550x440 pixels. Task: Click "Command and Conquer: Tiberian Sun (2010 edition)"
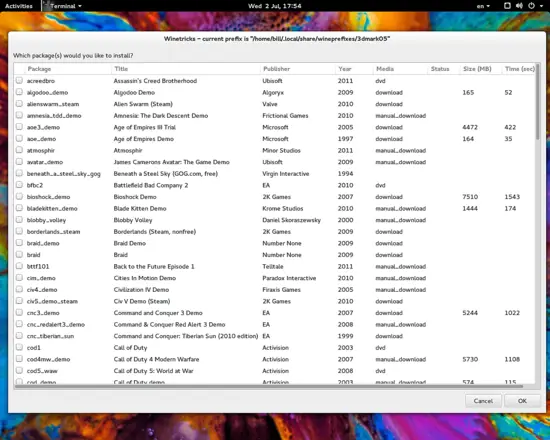pyautogui.click(x=186, y=336)
